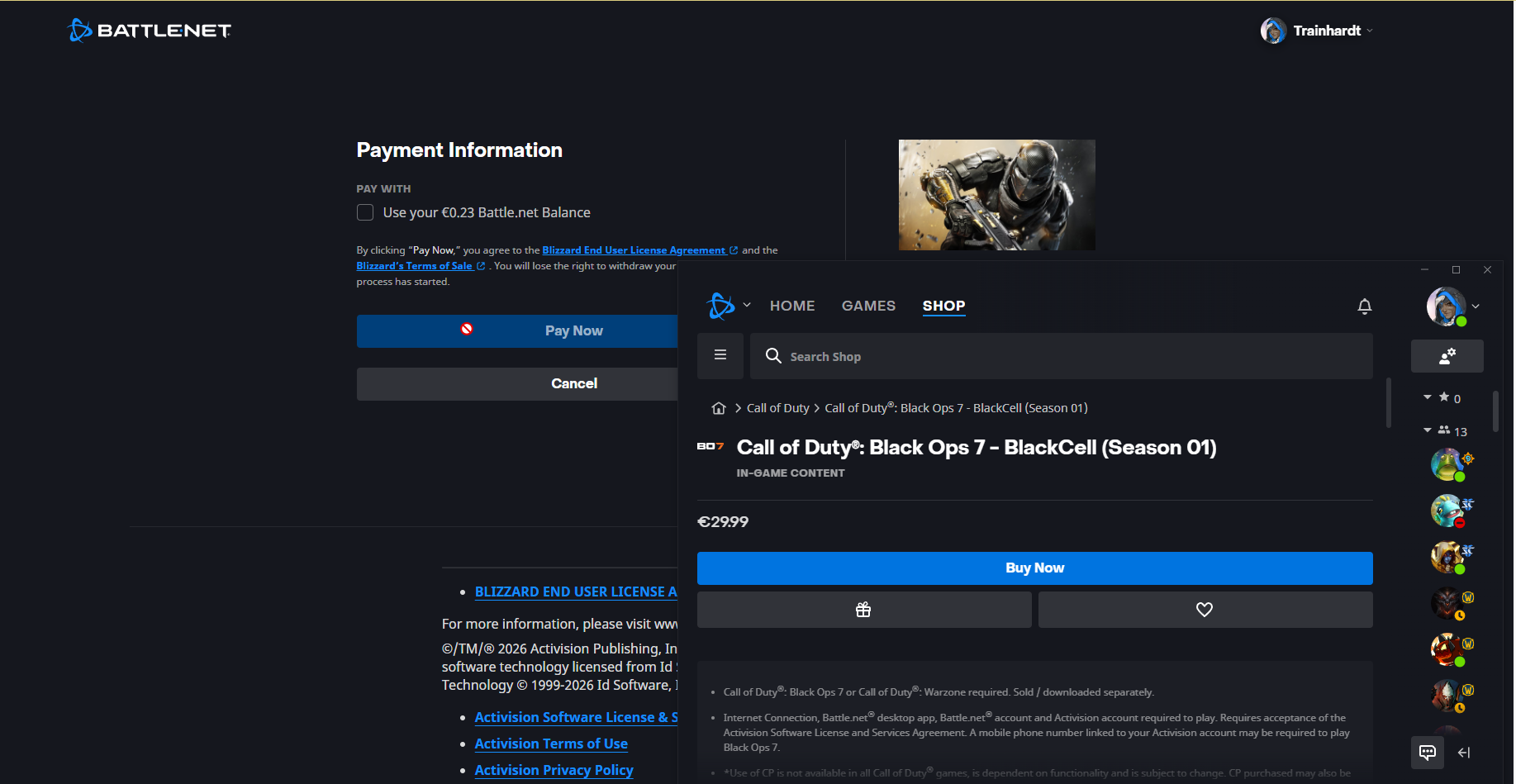Click the IN-GAME CONTENT label

click(x=791, y=473)
